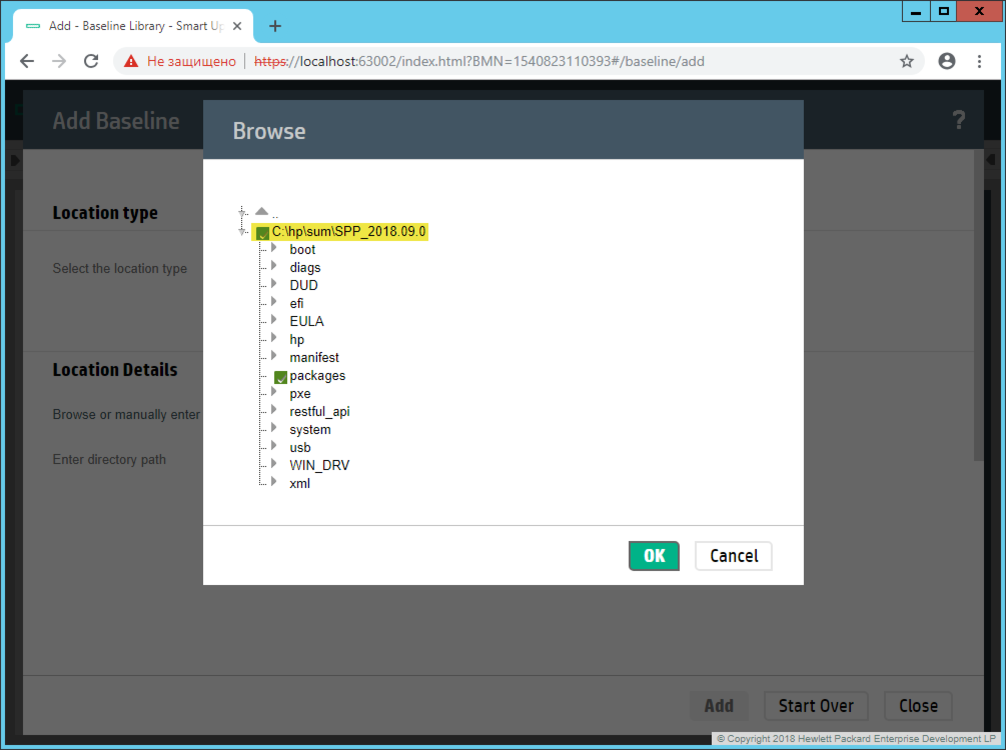Click the Add Baseline page scrollbar
The image size is (1006, 750).
(x=978, y=305)
